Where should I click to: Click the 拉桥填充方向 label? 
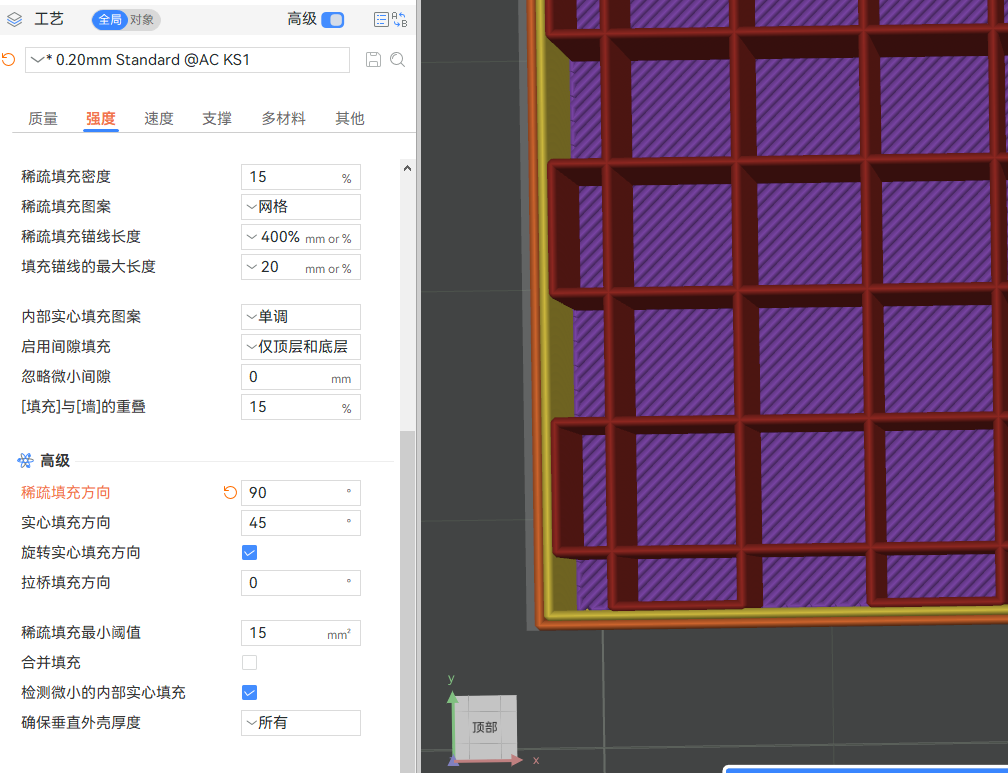click(66, 583)
